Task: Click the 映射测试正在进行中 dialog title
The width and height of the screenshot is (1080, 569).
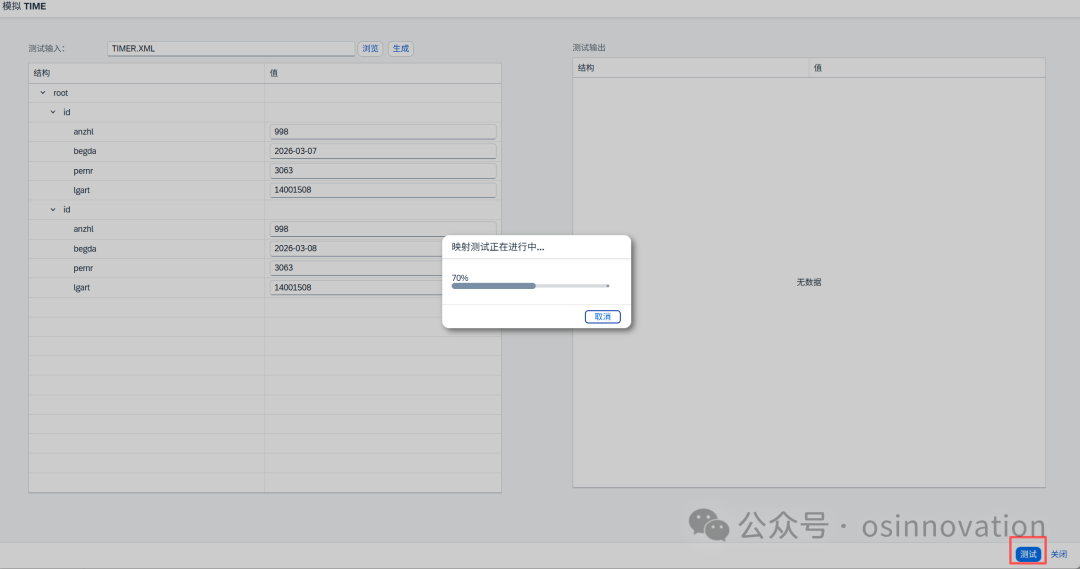Action: pyautogui.click(x=498, y=247)
